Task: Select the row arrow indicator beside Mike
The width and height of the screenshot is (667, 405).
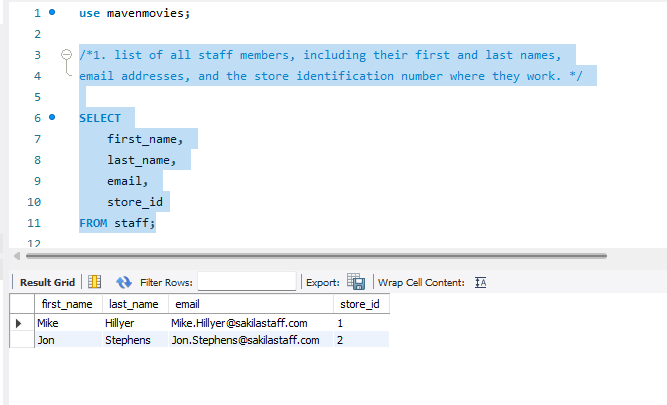Action: click(19, 323)
